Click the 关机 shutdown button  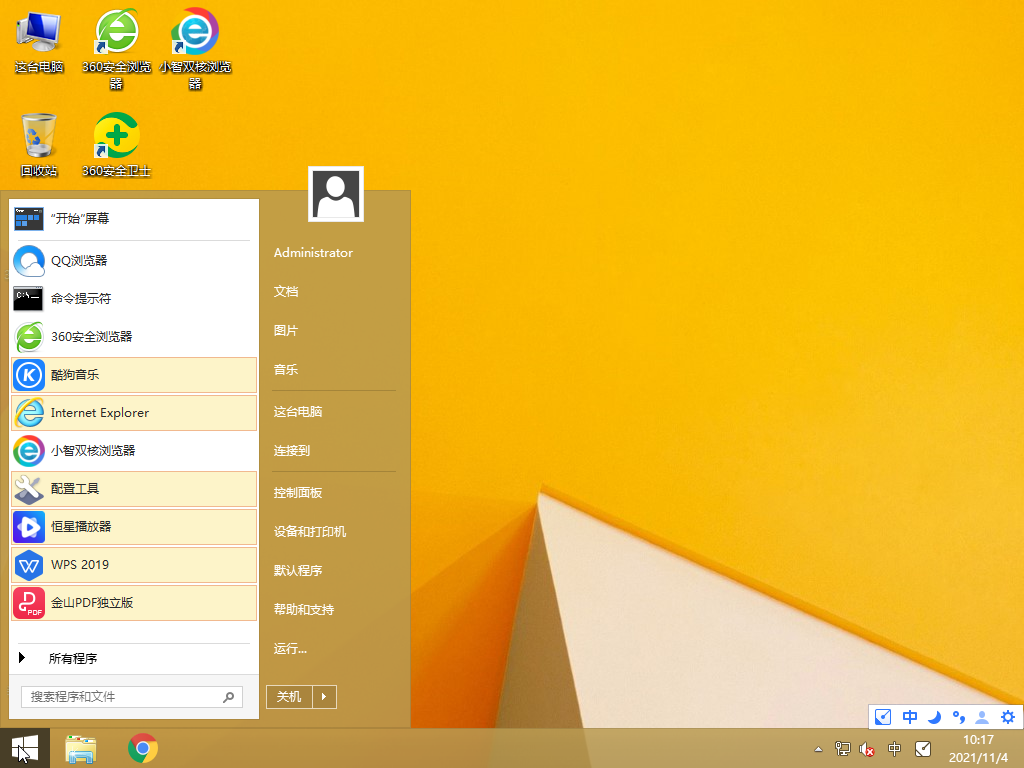(289, 697)
